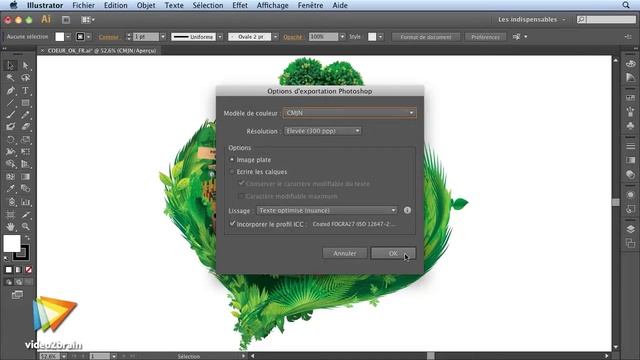
Task: Select the Pen tool
Action: click(11, 91)
